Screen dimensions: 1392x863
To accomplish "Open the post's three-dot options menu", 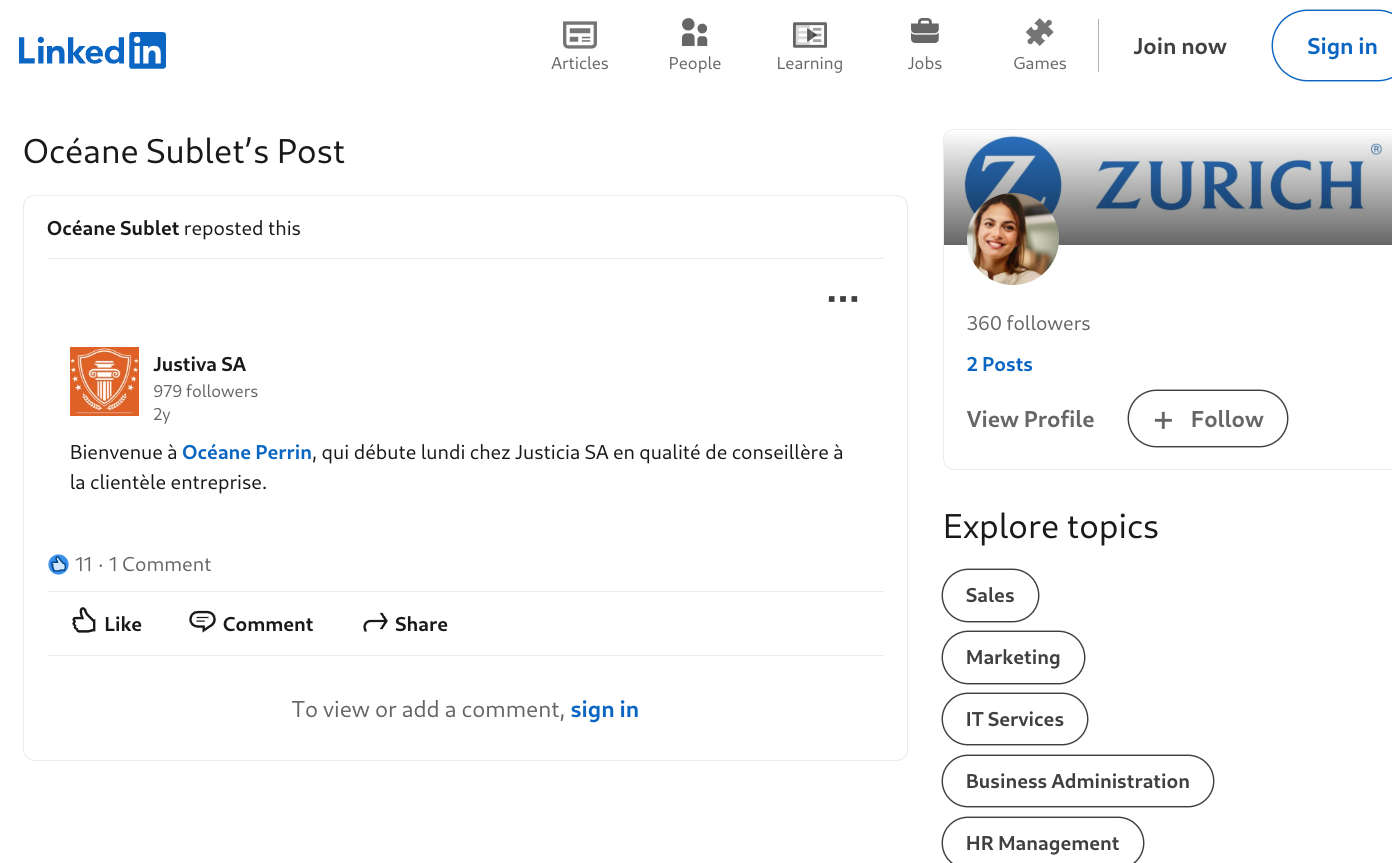I will click(843, 298).
